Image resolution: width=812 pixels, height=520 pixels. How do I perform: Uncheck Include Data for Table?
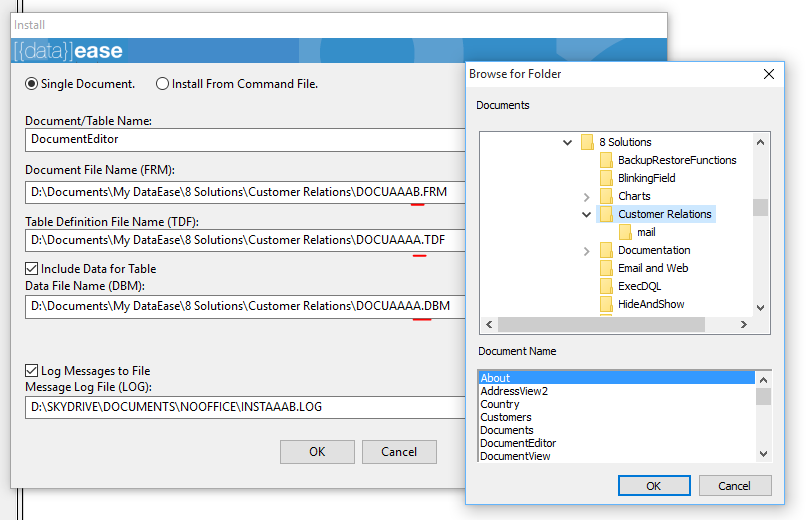coord(32,269)
